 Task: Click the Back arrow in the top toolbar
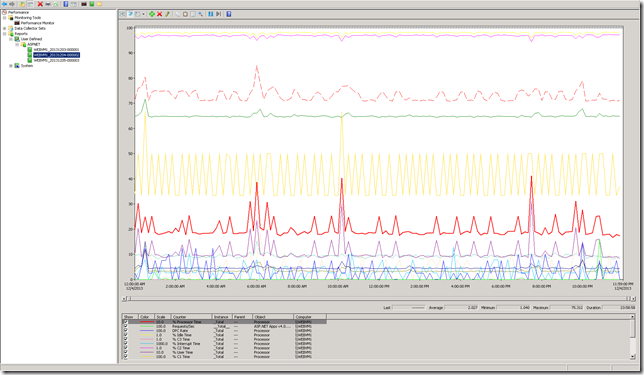pyautogui.click(x=5, y=4)
